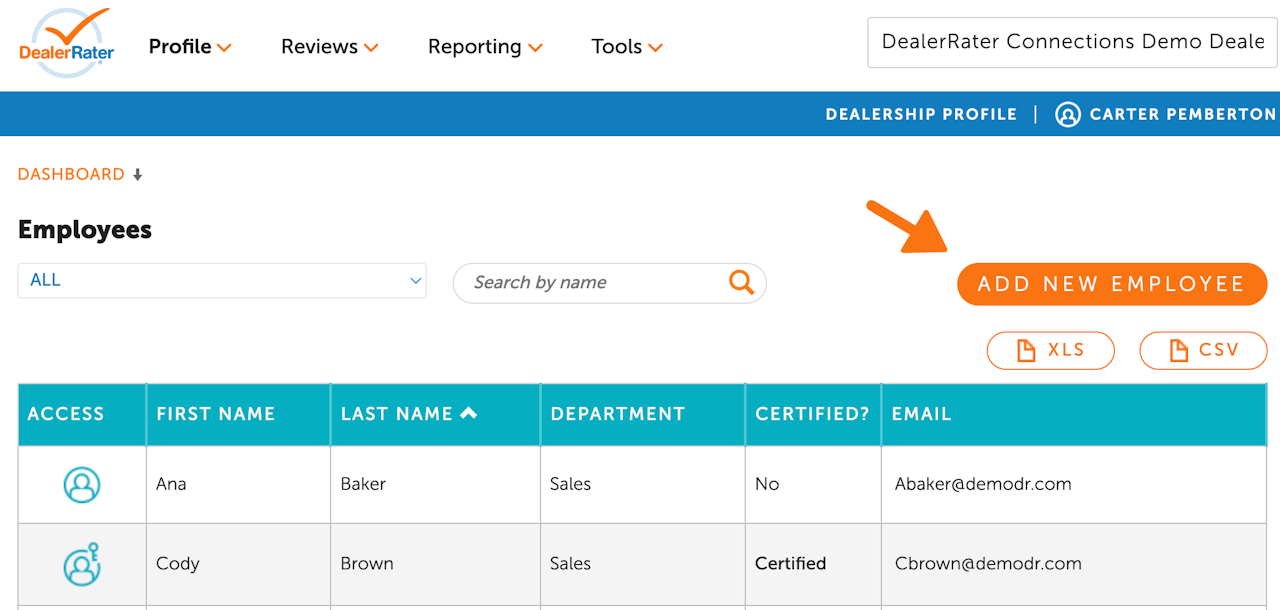Open the Reviews menu

(329, 47)
